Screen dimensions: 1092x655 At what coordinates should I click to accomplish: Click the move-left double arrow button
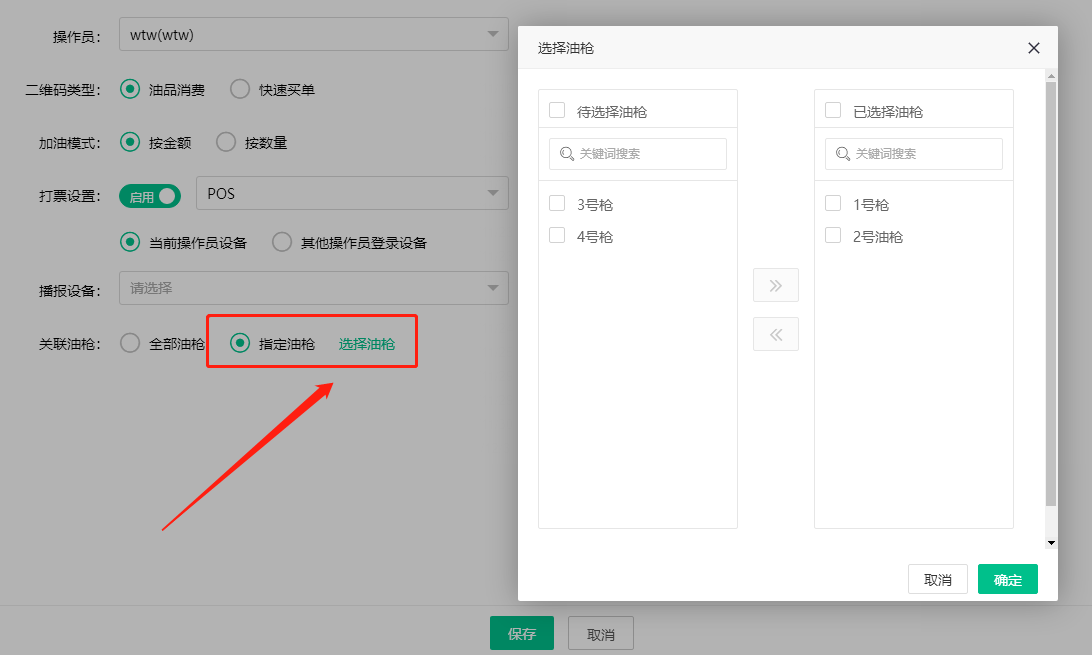775,334
